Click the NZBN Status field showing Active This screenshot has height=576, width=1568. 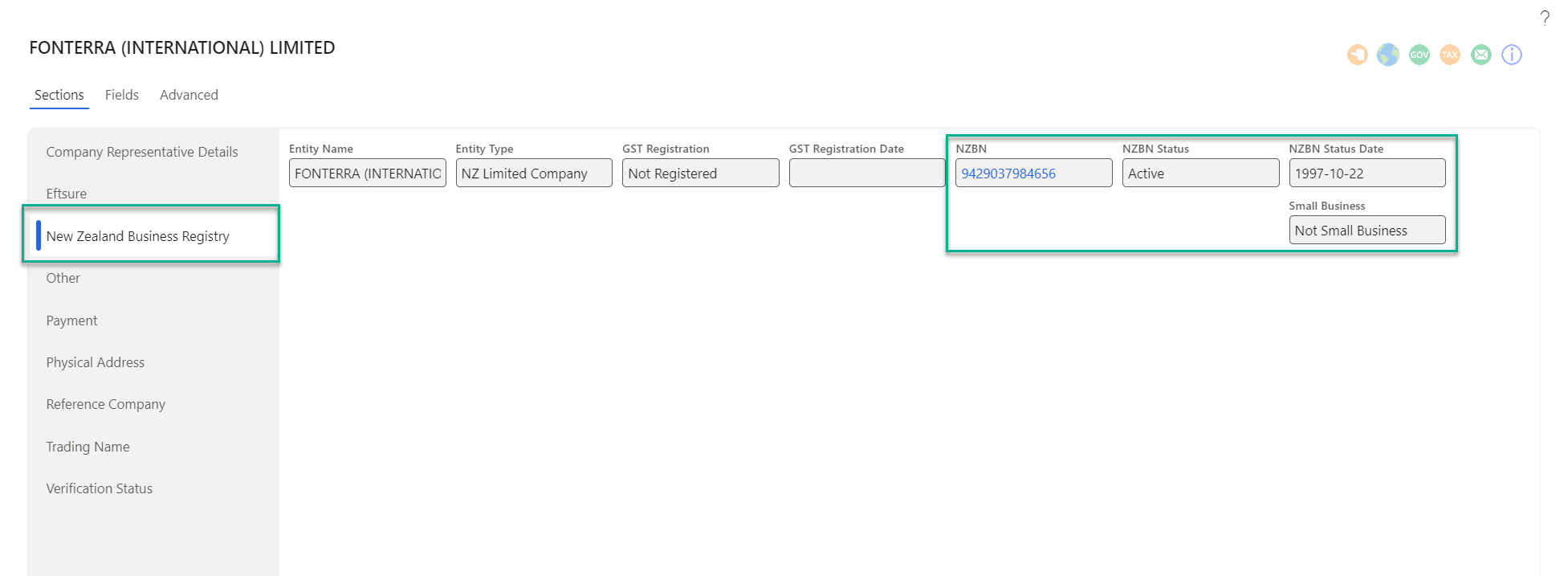(x=1200, y=173)
